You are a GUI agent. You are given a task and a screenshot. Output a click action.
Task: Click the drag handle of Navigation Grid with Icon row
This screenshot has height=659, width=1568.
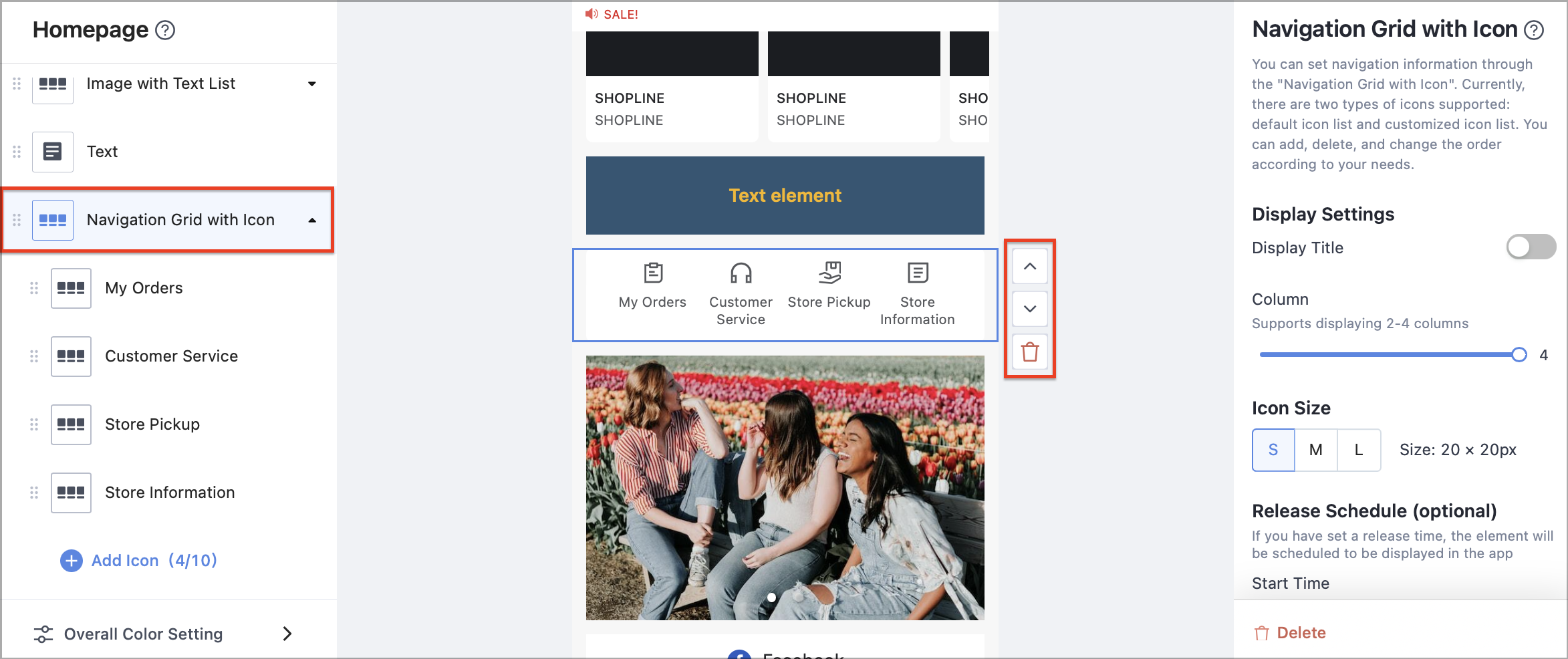tap(17, 220)
